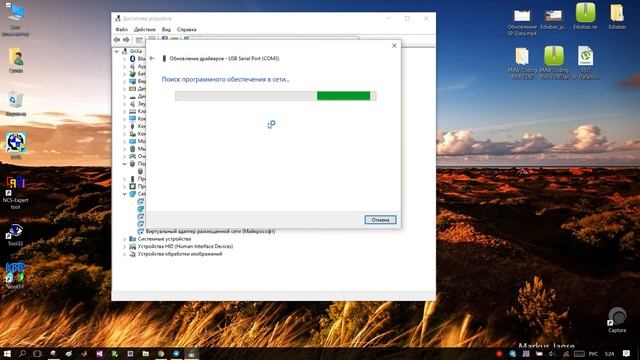Open the BMW Coding Tools rar archive on desktop
Viewport: 640px width, 360px height.
(554, 62)
